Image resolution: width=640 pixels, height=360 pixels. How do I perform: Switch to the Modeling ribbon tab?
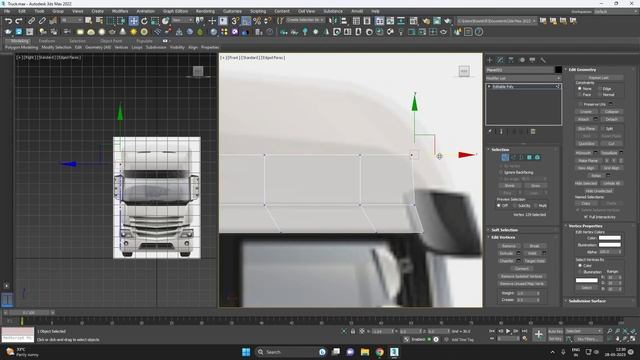[19, 41]
